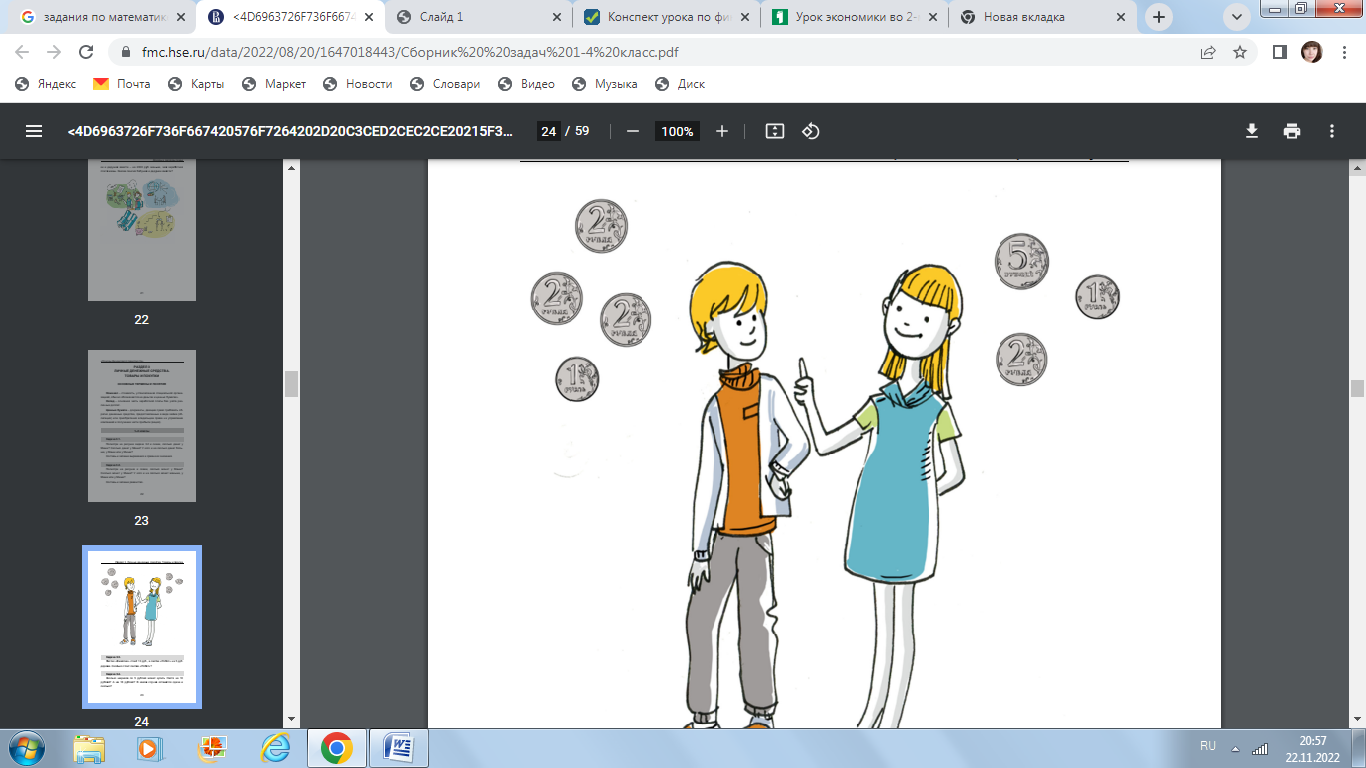Switch to the 'Новая вкладка' tab

coord(1041,17)
